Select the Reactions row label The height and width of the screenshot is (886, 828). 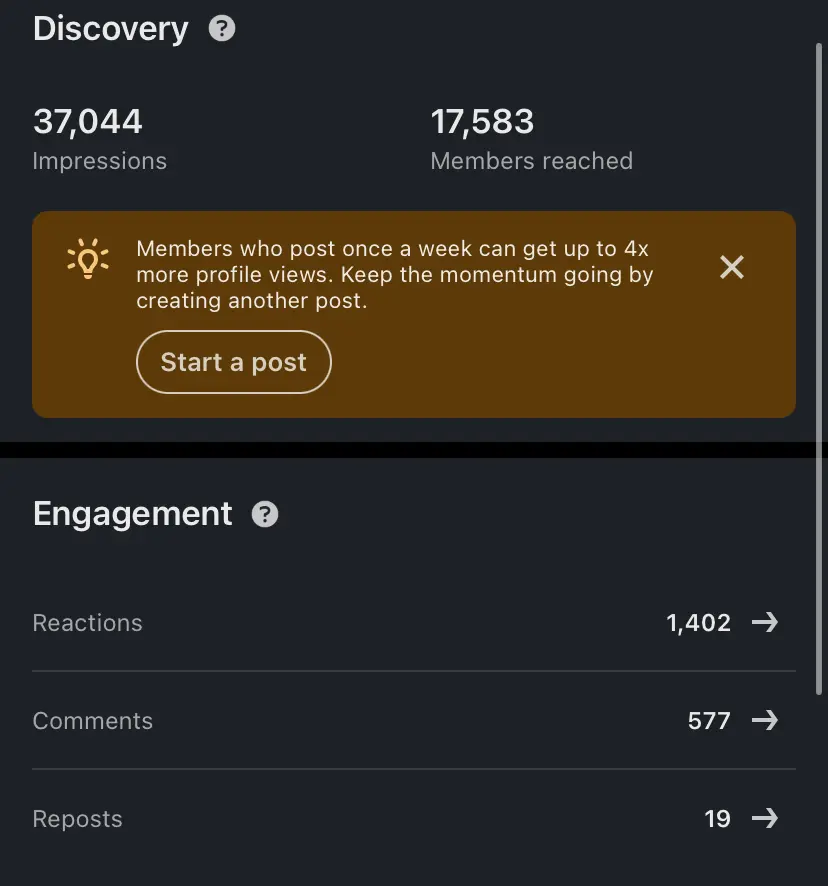point(88,623)
